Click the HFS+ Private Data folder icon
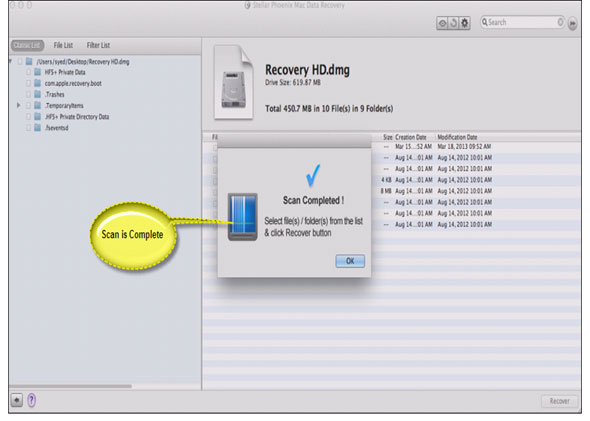 (x=38, y=72)
